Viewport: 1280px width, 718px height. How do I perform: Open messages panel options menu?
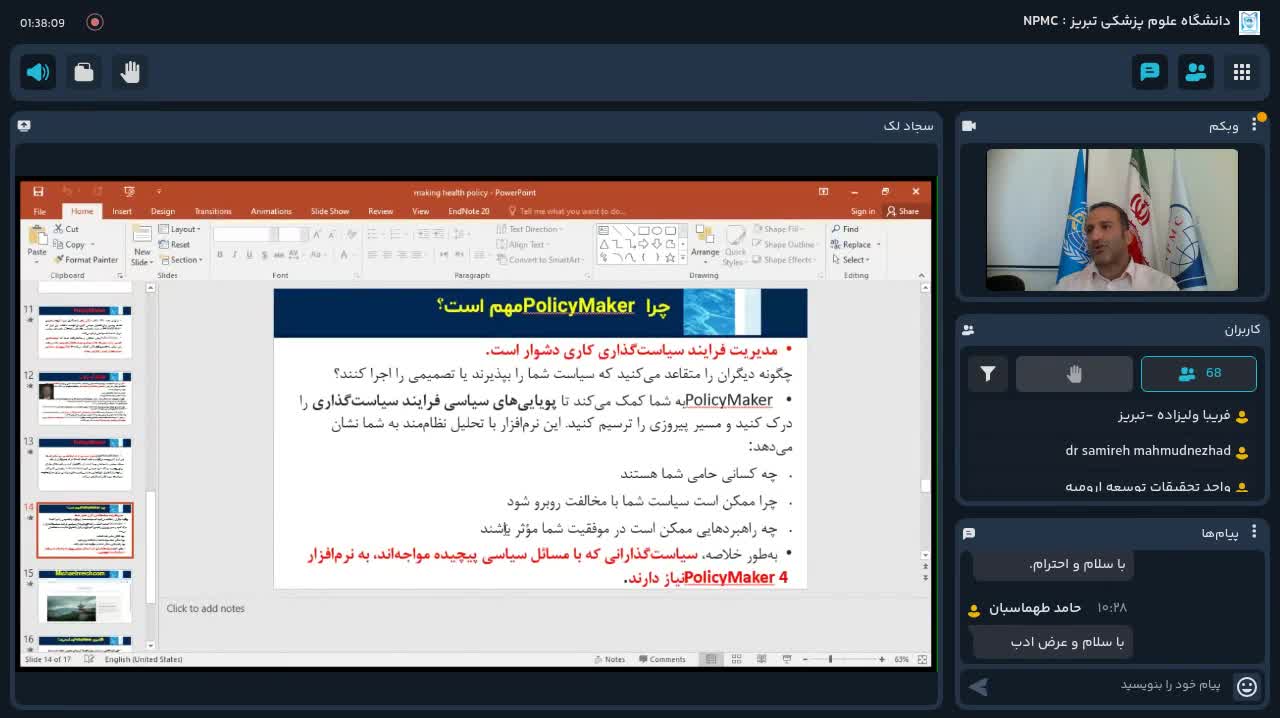tap(1254, 533)
